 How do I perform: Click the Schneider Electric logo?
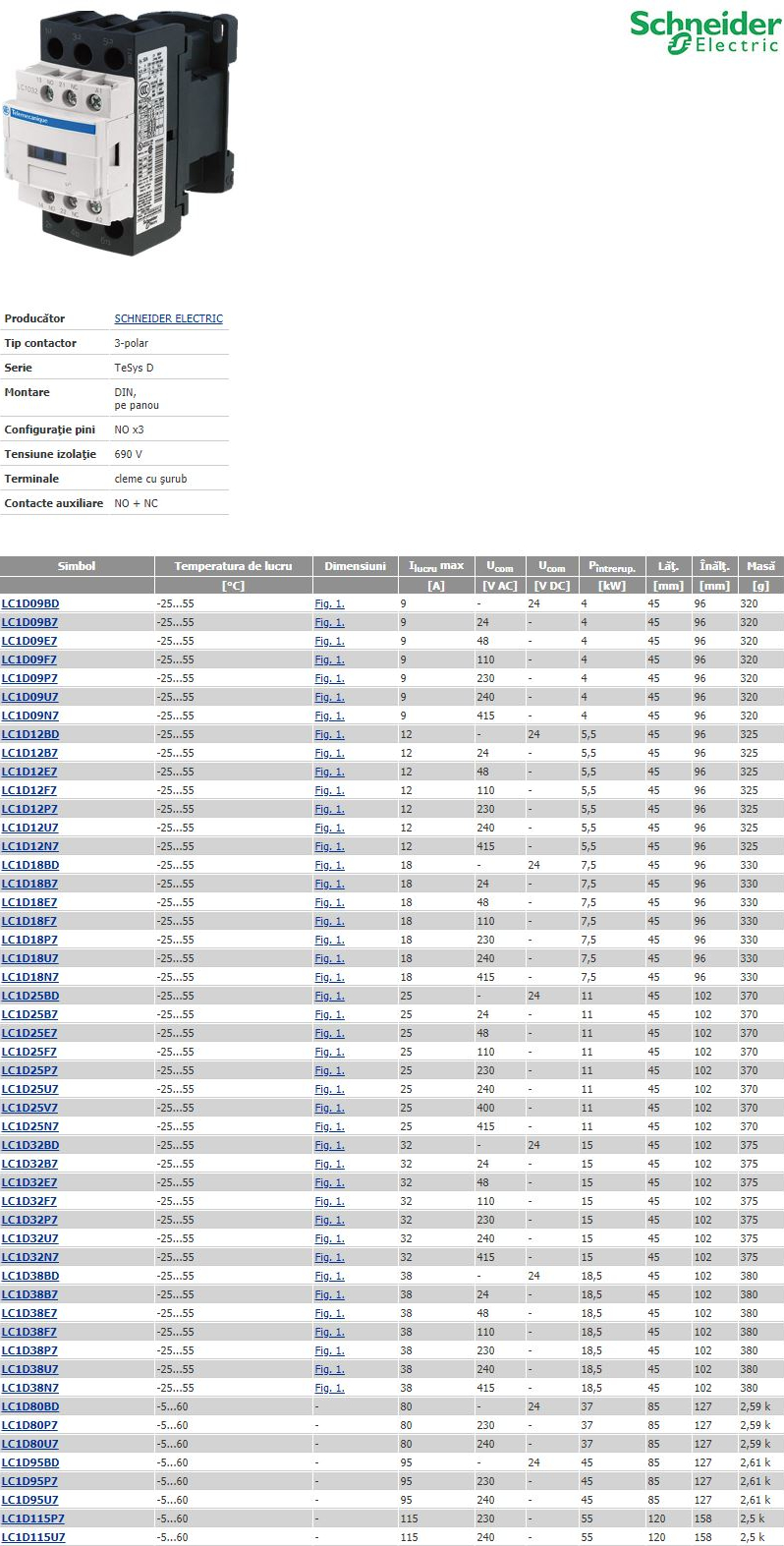[x=705, y=33]
